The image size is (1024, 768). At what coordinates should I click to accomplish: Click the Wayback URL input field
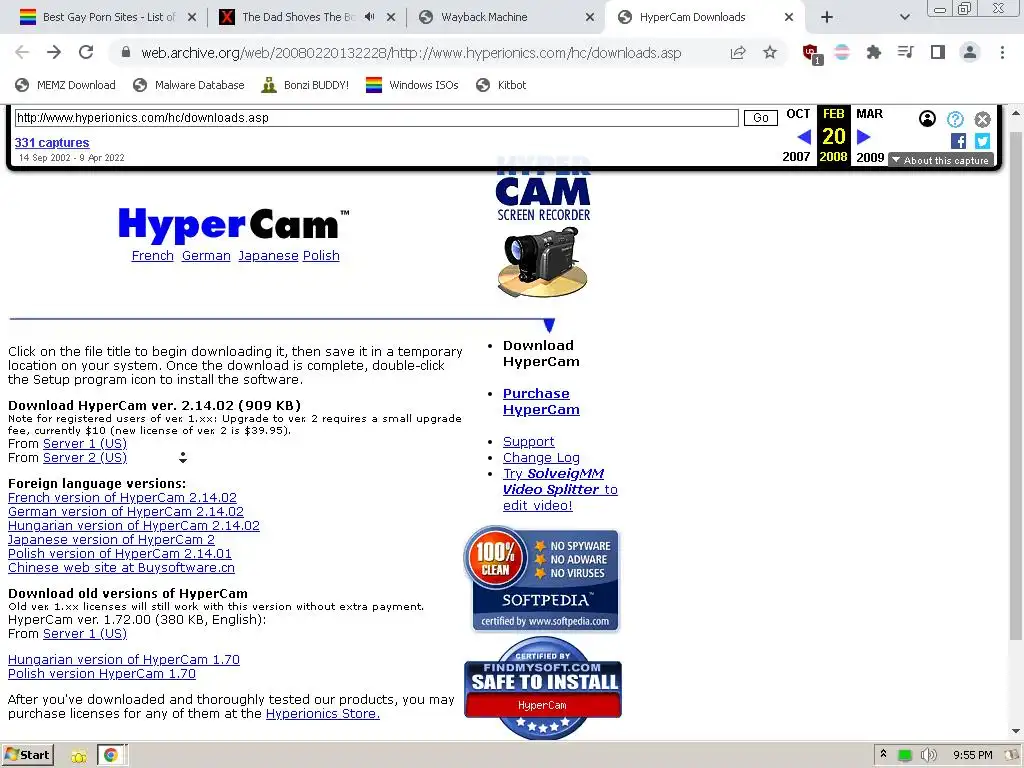pyautogui.click(x=376, y=118)
